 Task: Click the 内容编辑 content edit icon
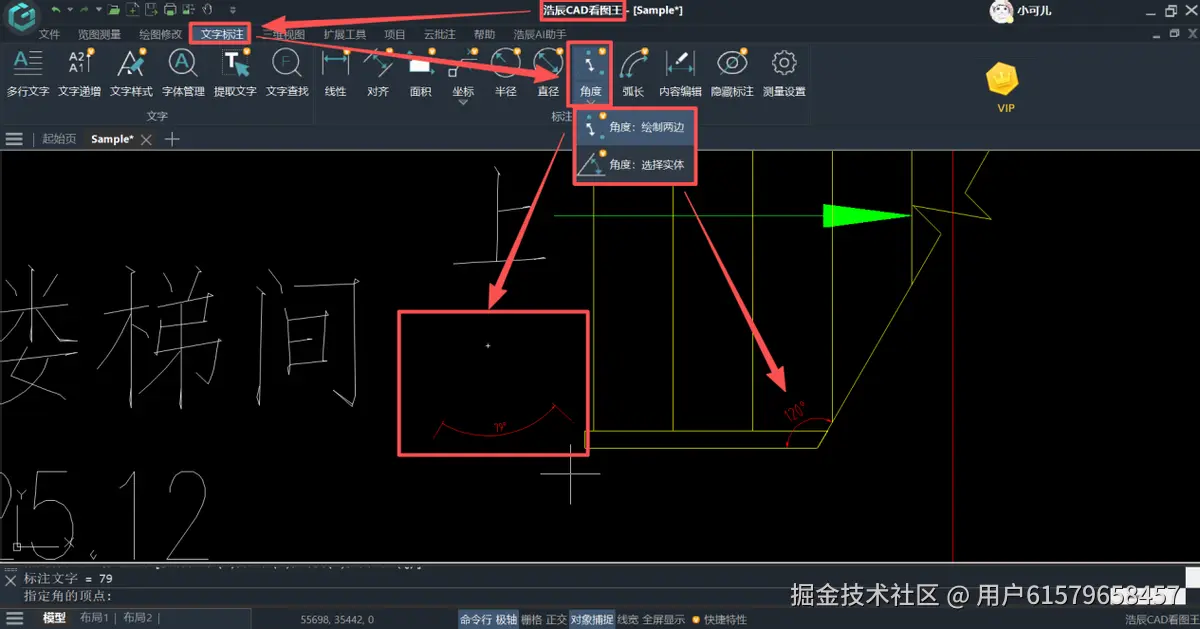(680, 73)
